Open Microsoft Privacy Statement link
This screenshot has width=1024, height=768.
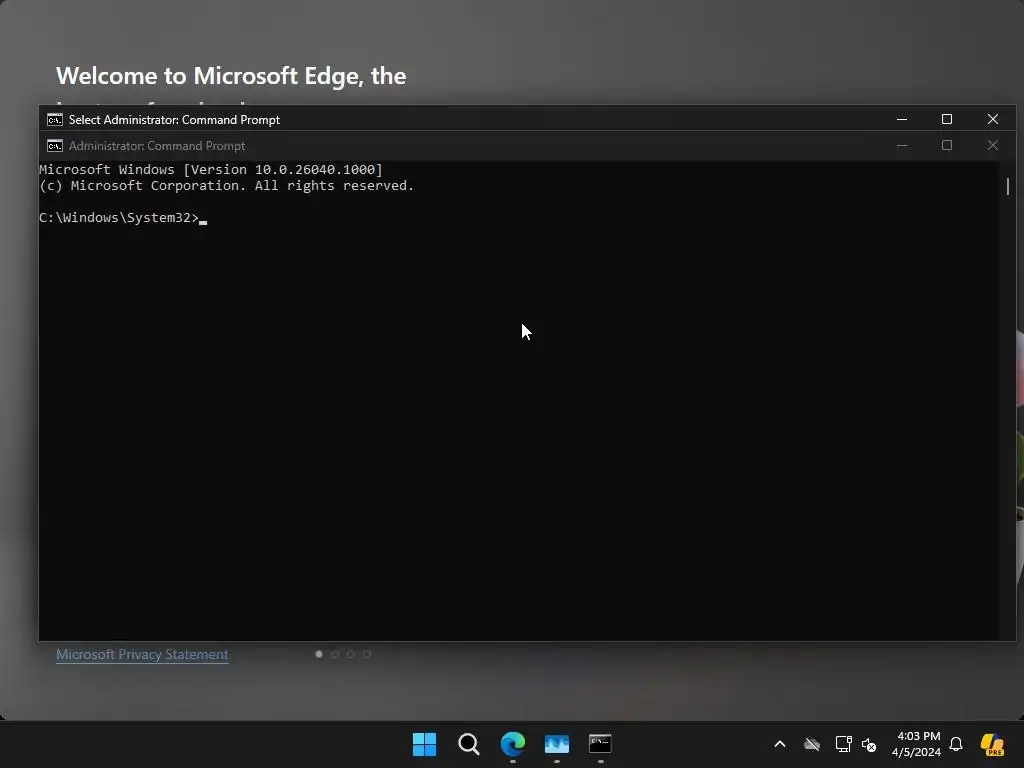[142, 654]
